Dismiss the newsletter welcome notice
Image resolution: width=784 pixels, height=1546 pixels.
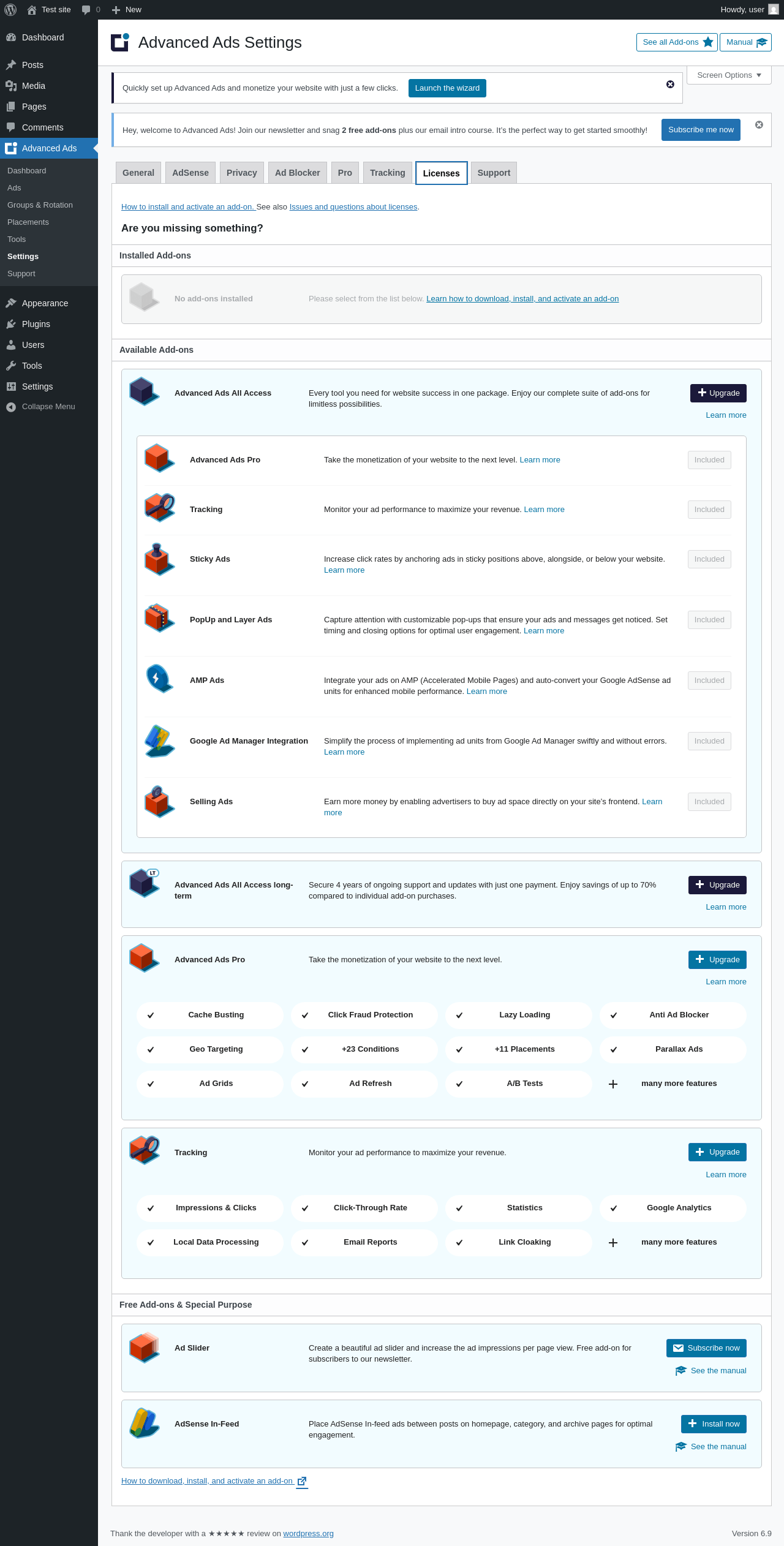tap(759, 125)
